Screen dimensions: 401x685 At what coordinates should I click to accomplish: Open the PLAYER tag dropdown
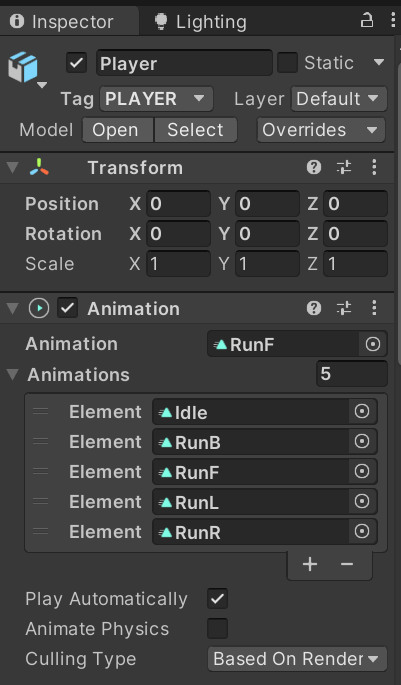pyautogui.click(x=156, y=99)
